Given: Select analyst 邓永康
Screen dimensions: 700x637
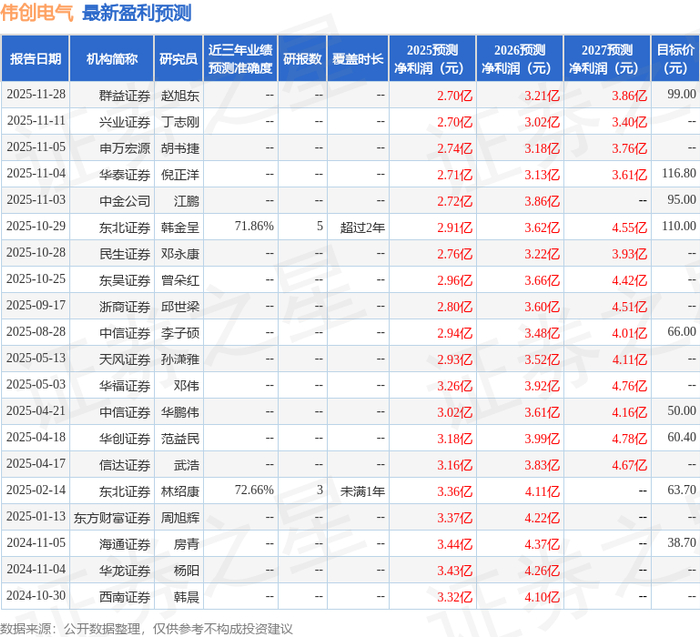Looking at the screenshot, I should [x=180, y=254].
